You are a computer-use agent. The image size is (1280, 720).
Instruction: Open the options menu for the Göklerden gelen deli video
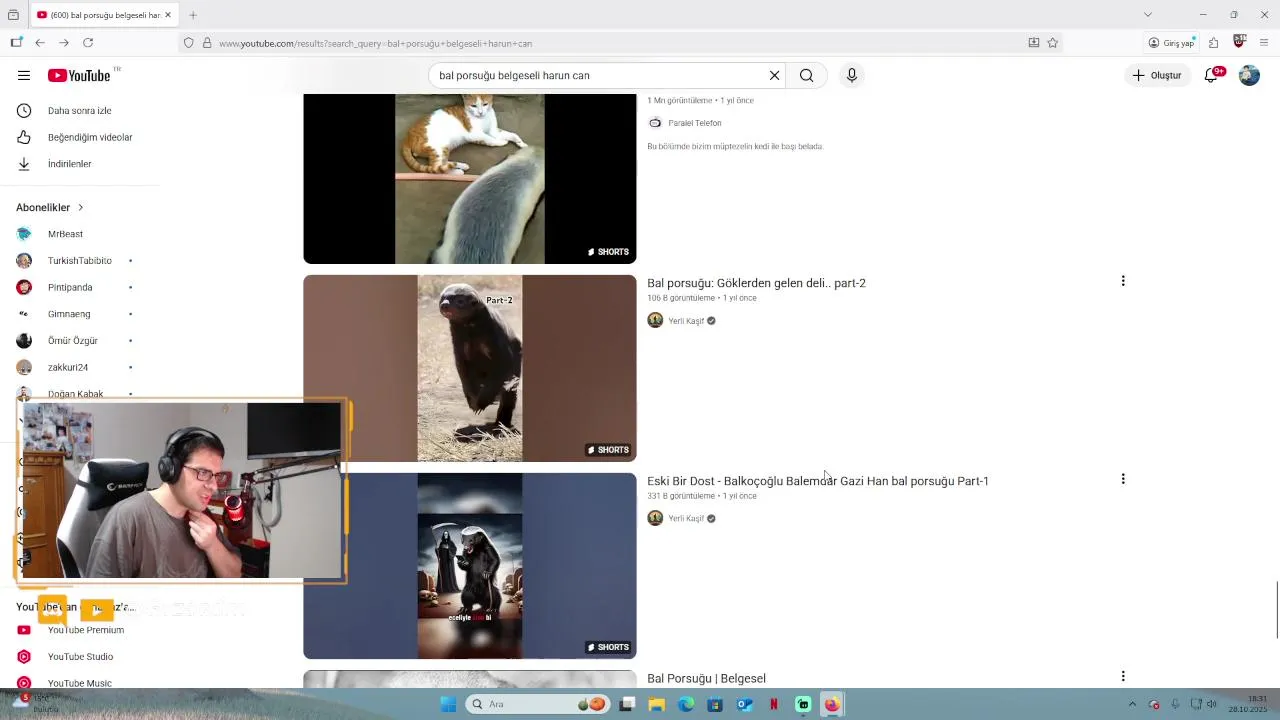(x=1123, y=281)
